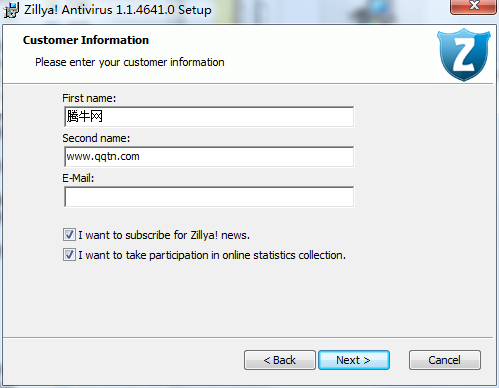Image resolution: width=499 pixels, height=388 pixels.
Task: Click the "Second name:" label
Action: click(96, 138)
